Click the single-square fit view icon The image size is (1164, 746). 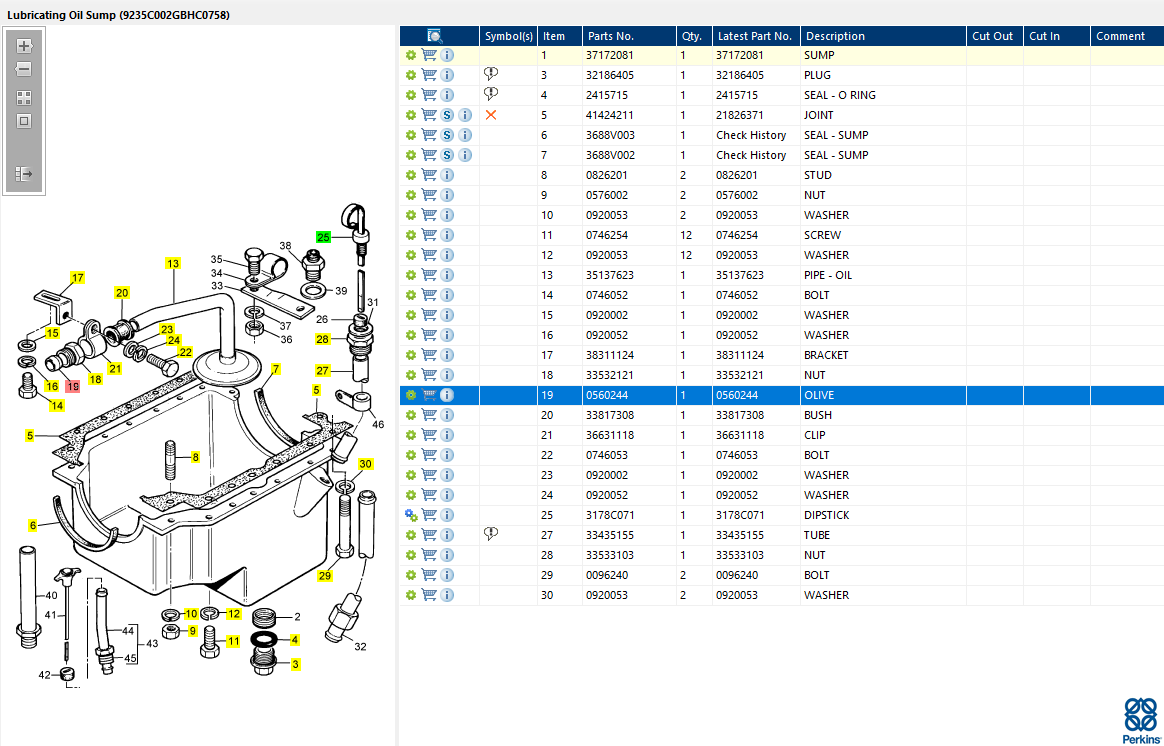[x=24, y=121]
